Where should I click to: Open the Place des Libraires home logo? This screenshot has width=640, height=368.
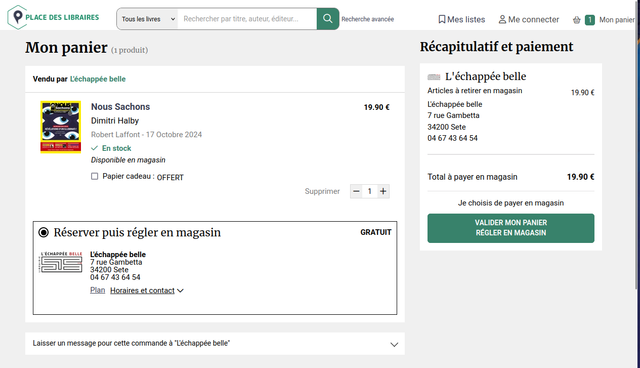tap(53, 17)
